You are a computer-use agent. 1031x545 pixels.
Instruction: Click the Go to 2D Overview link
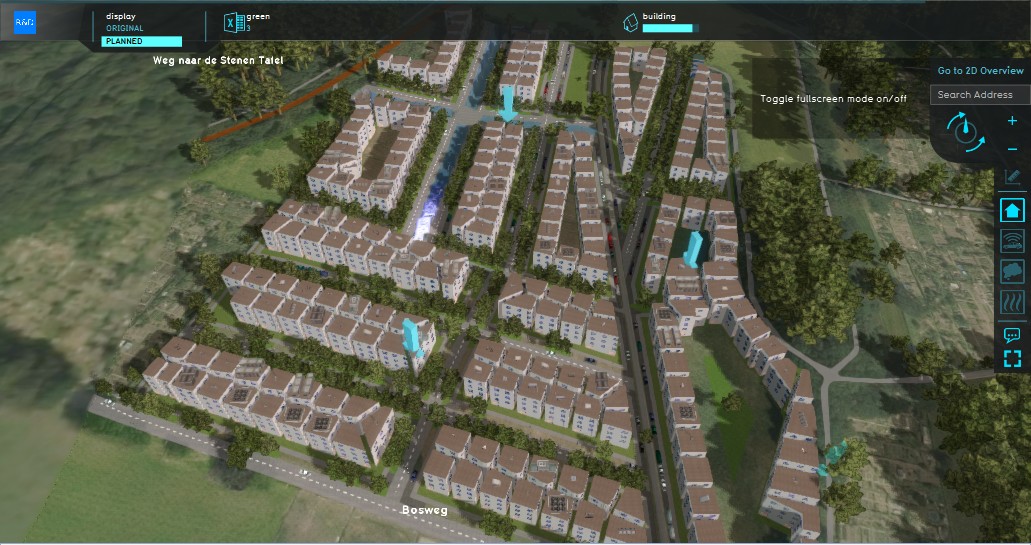[980, 71]
